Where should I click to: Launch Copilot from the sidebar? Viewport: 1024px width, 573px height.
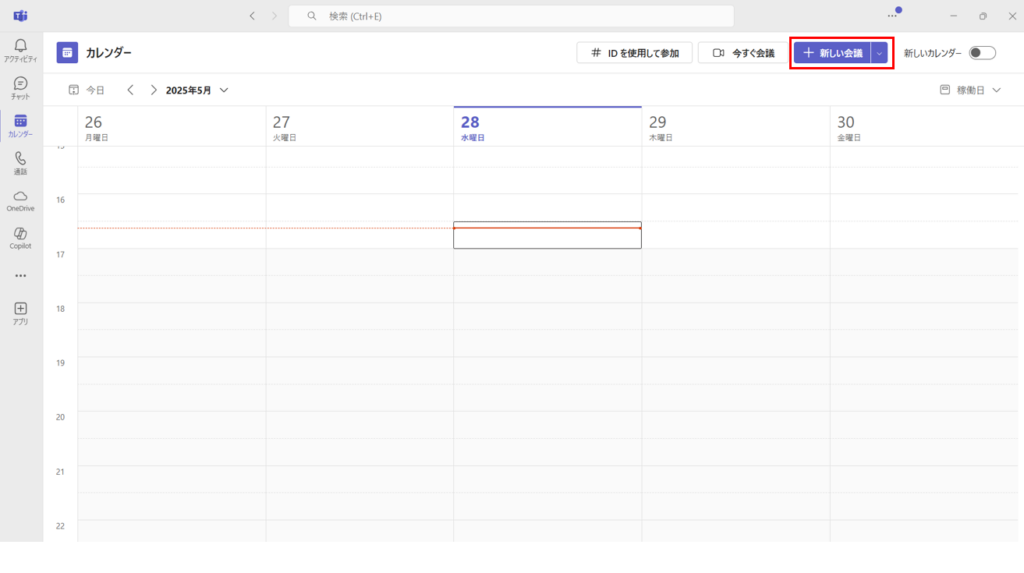(x=20, y=238)
